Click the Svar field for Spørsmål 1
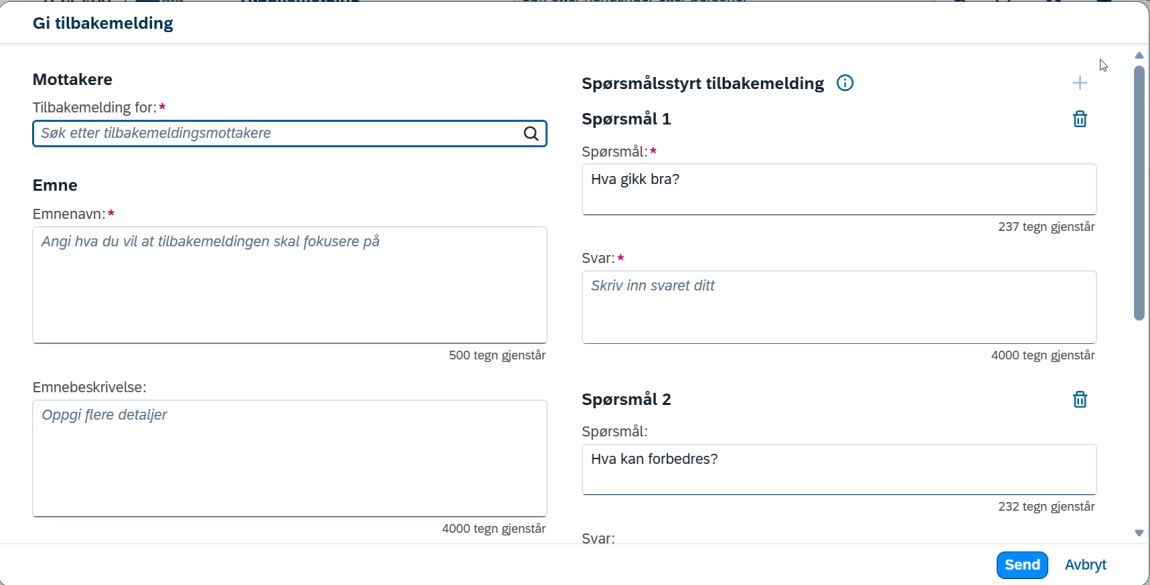Screen dimensions: 1150x585 839,307
